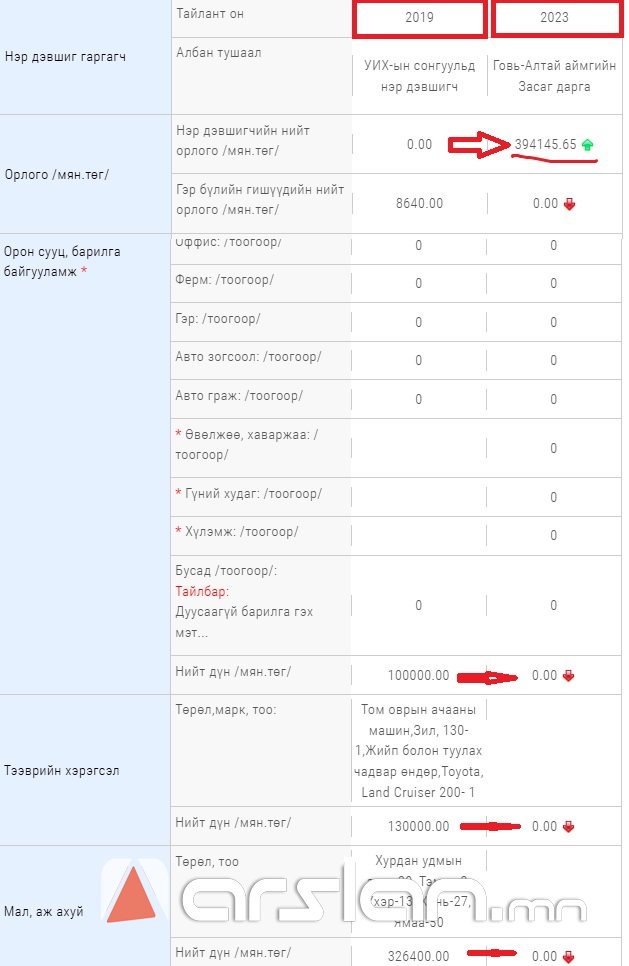Select the 2023 year column header

555,18
